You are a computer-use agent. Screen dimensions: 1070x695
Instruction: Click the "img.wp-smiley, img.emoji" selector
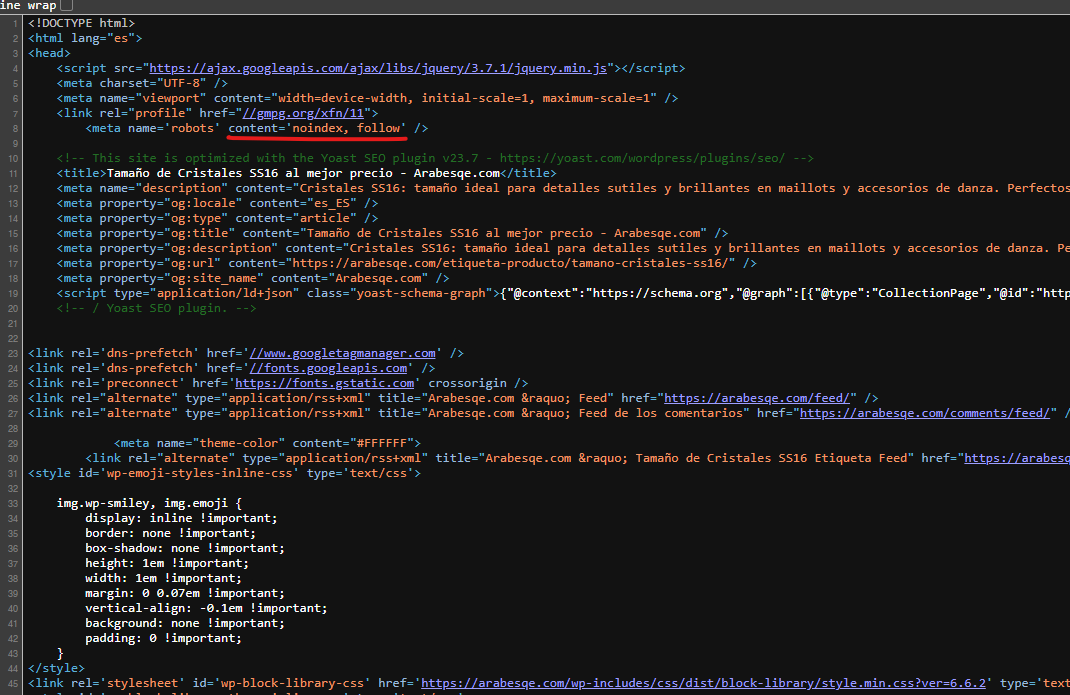(143, 504)
